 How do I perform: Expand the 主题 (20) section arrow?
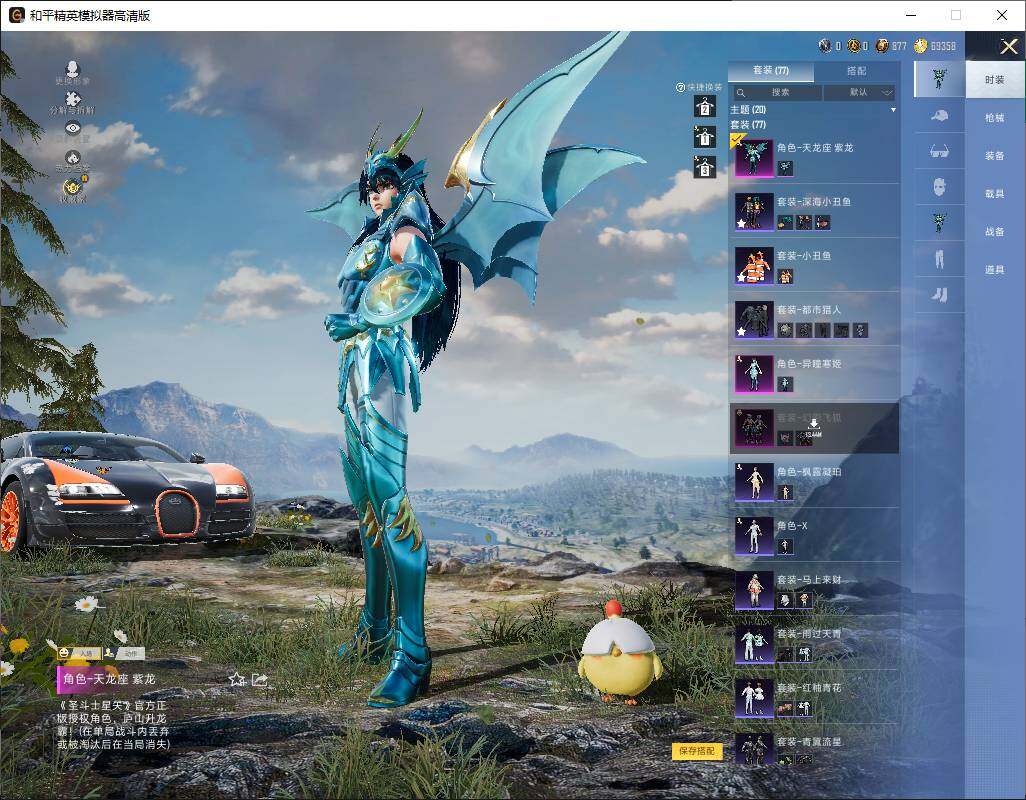[x=892, y=110]
